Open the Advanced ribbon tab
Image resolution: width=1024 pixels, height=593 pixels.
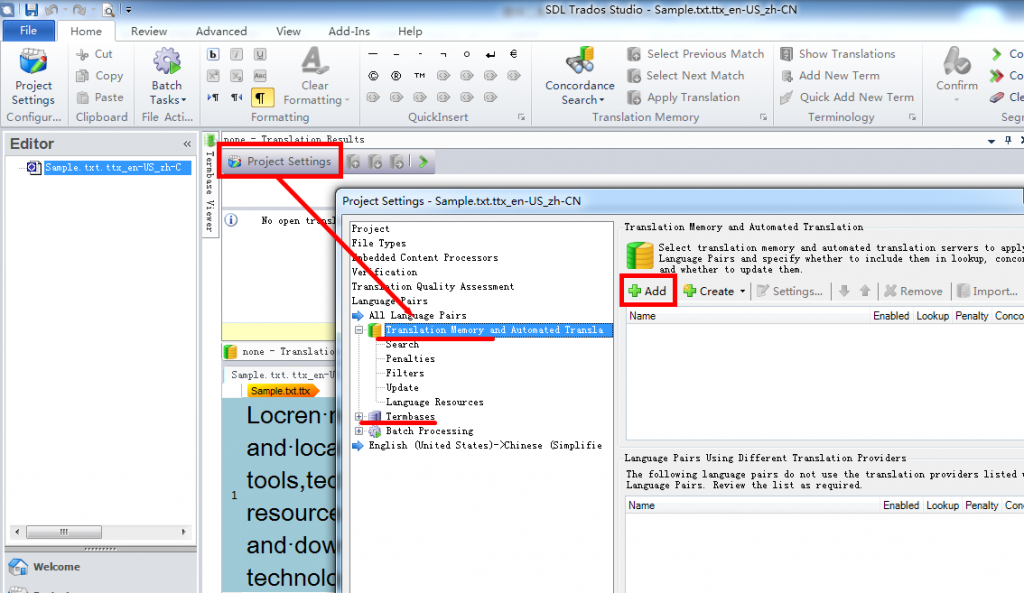coord(221,31)
